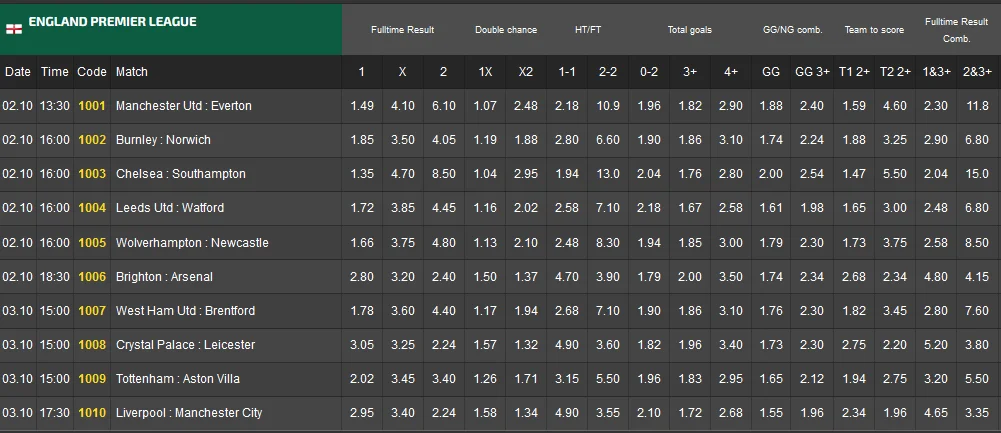Image resolution: width=1001 pixels, height=433 pixels.
Task: Select draw odds 3.50 for Burnley : Norwich
Action: [x=403, y=140]
